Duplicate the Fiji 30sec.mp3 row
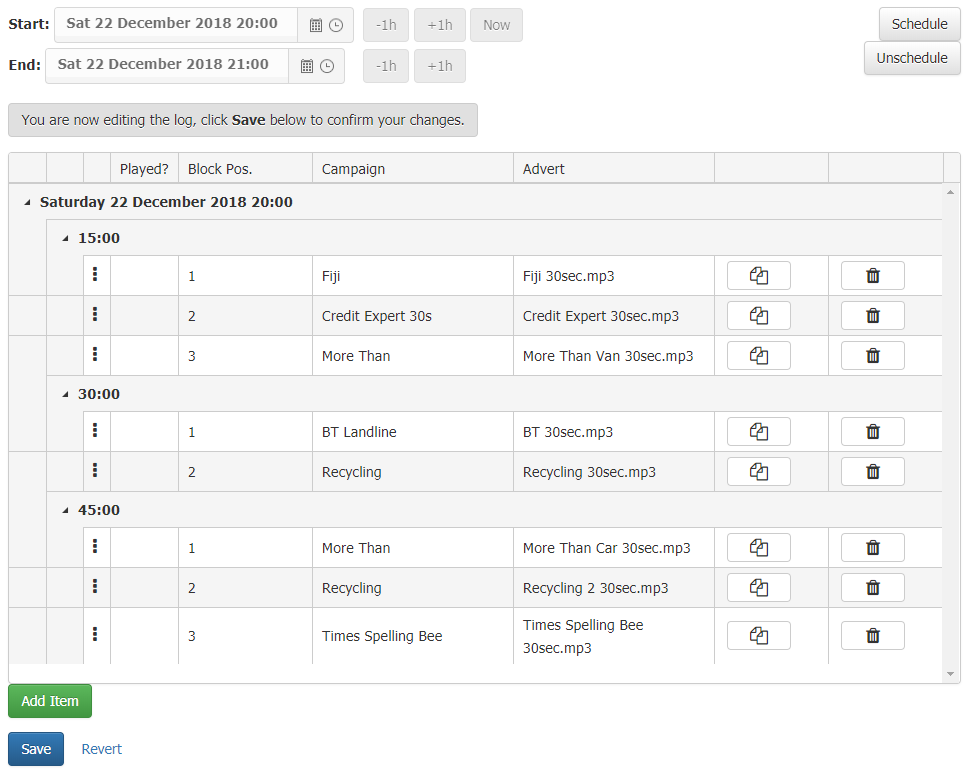The height and width of the screenshot is (783, 975). point(758,276)
